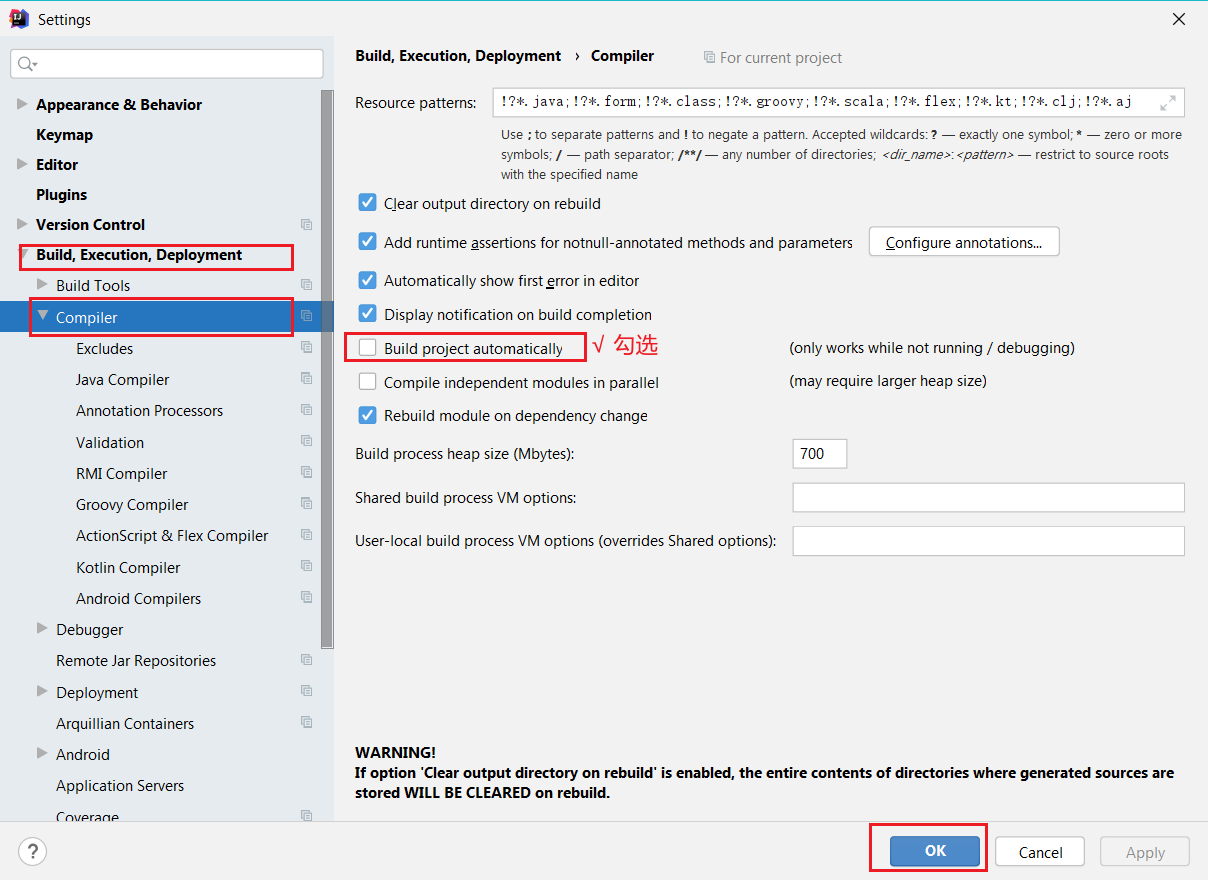This screenshot has height=880, width=1208.
Task: Collapse the Compiler node arrow
Action: [x=43, y=316]
